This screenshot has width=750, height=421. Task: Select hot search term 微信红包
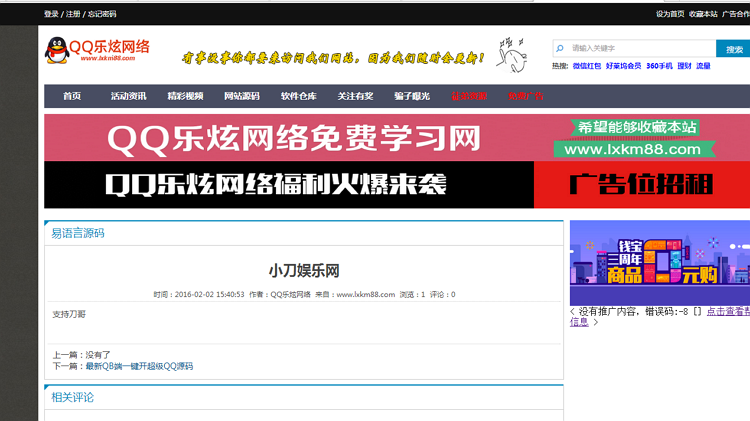tap(587, 66)
